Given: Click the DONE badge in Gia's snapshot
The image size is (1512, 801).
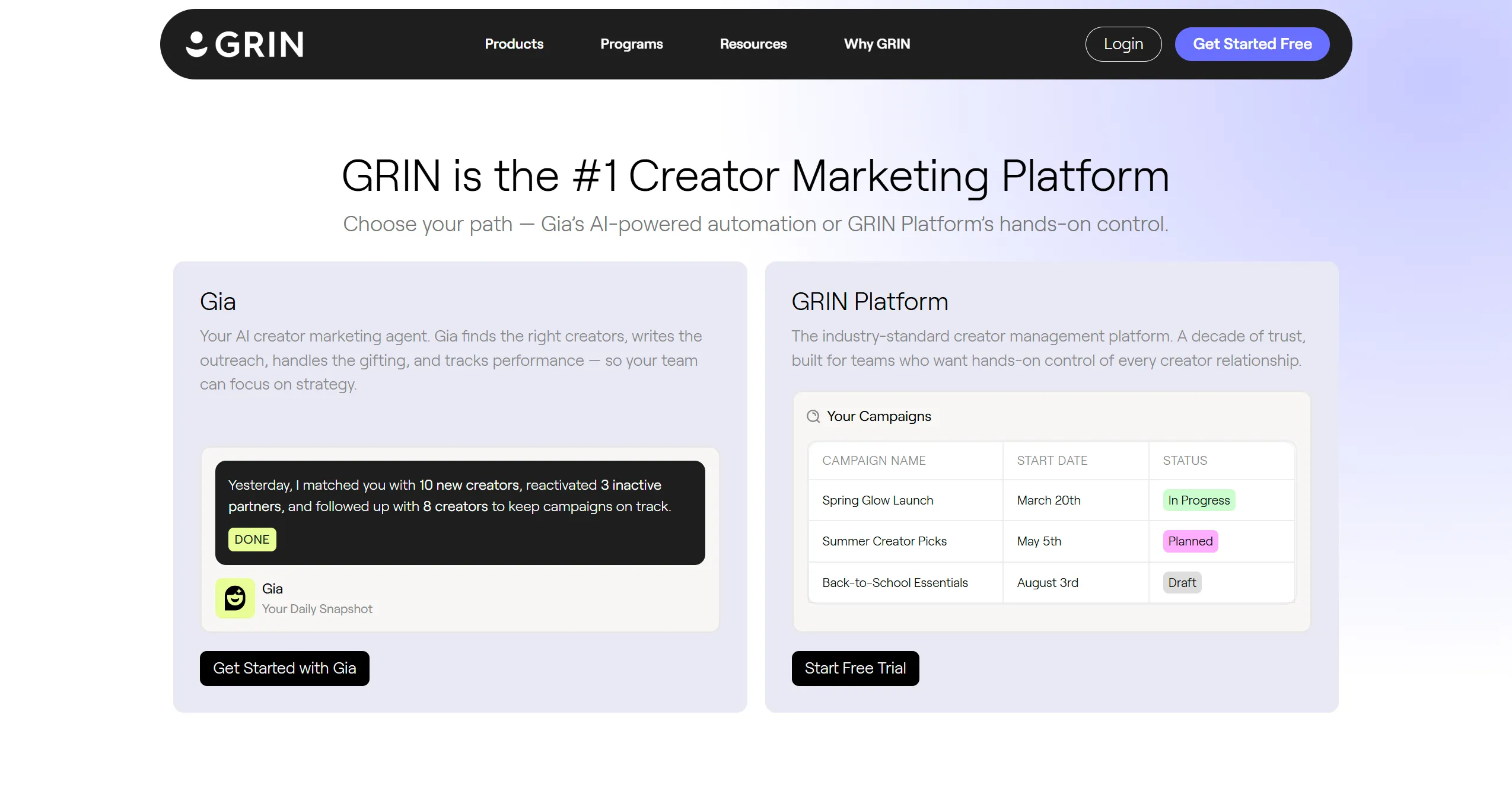Looking at the screenshot, I should tap(252, 540).
